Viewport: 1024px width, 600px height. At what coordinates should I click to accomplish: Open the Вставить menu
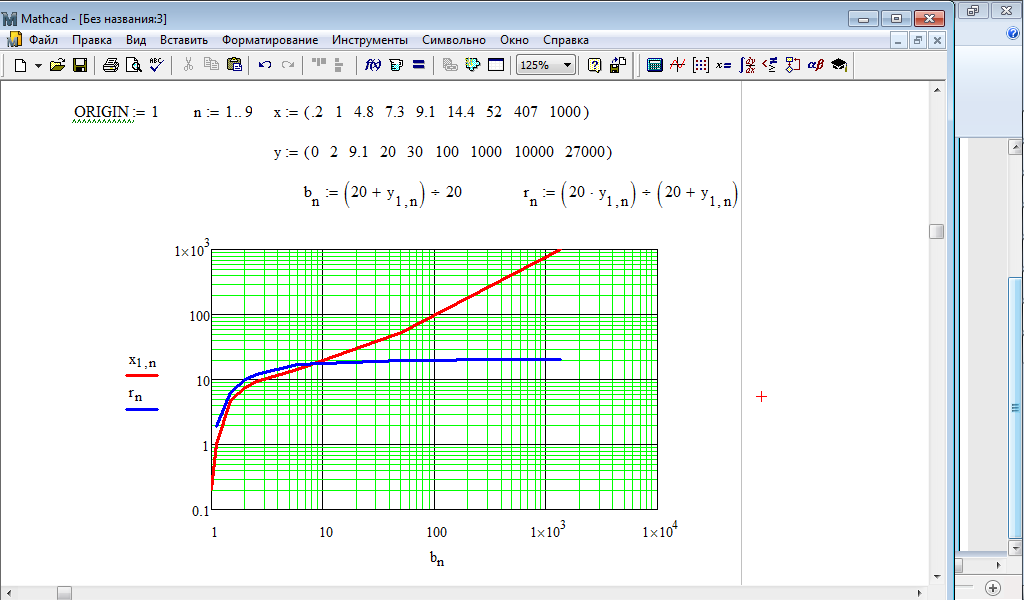point(184,40)
